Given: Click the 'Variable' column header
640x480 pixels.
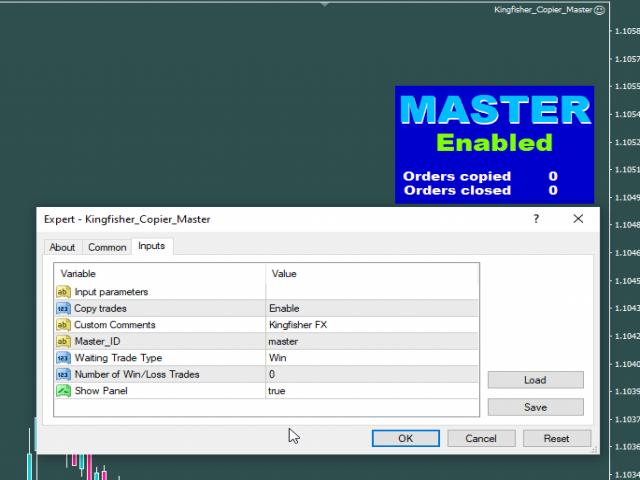Looking at the screenshot, I should [160, 273].
